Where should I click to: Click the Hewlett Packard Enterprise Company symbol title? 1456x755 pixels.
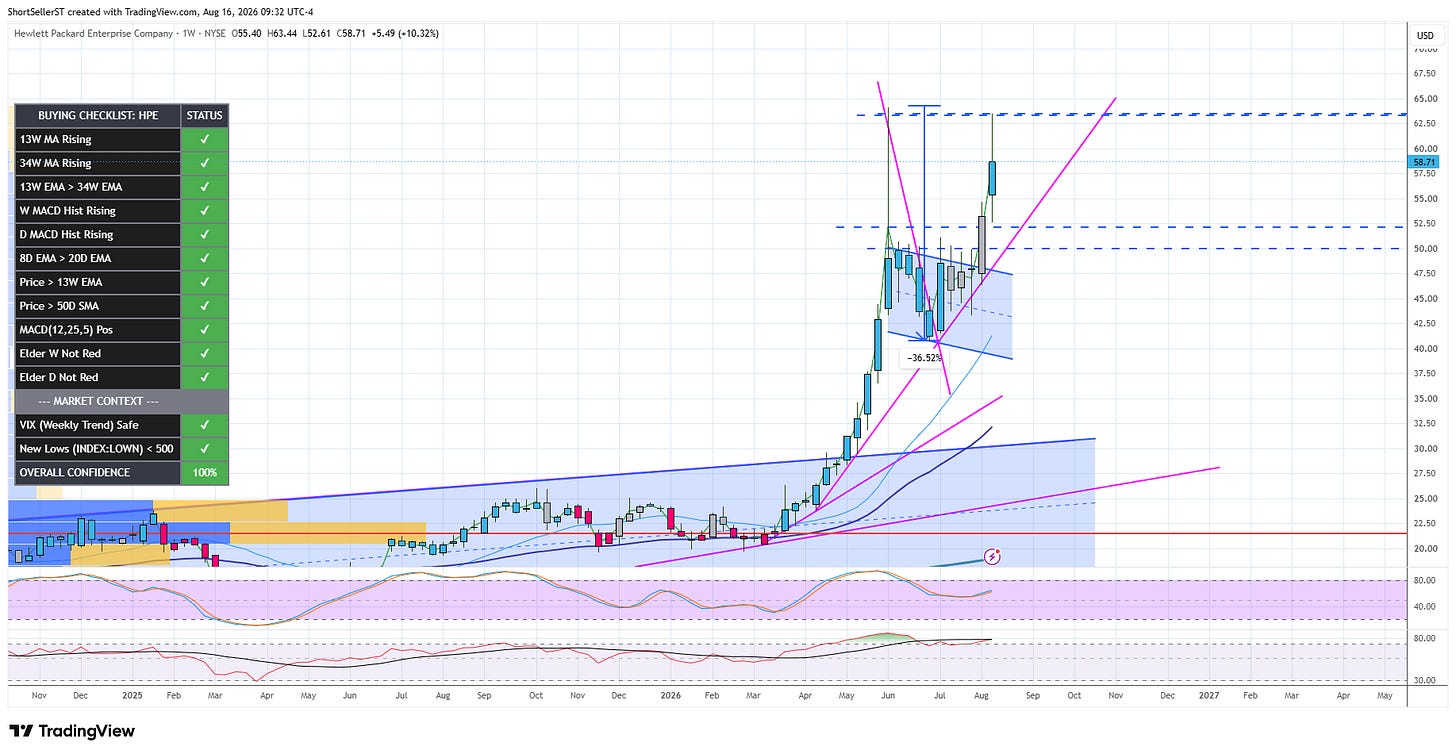(x=93, y=33)
